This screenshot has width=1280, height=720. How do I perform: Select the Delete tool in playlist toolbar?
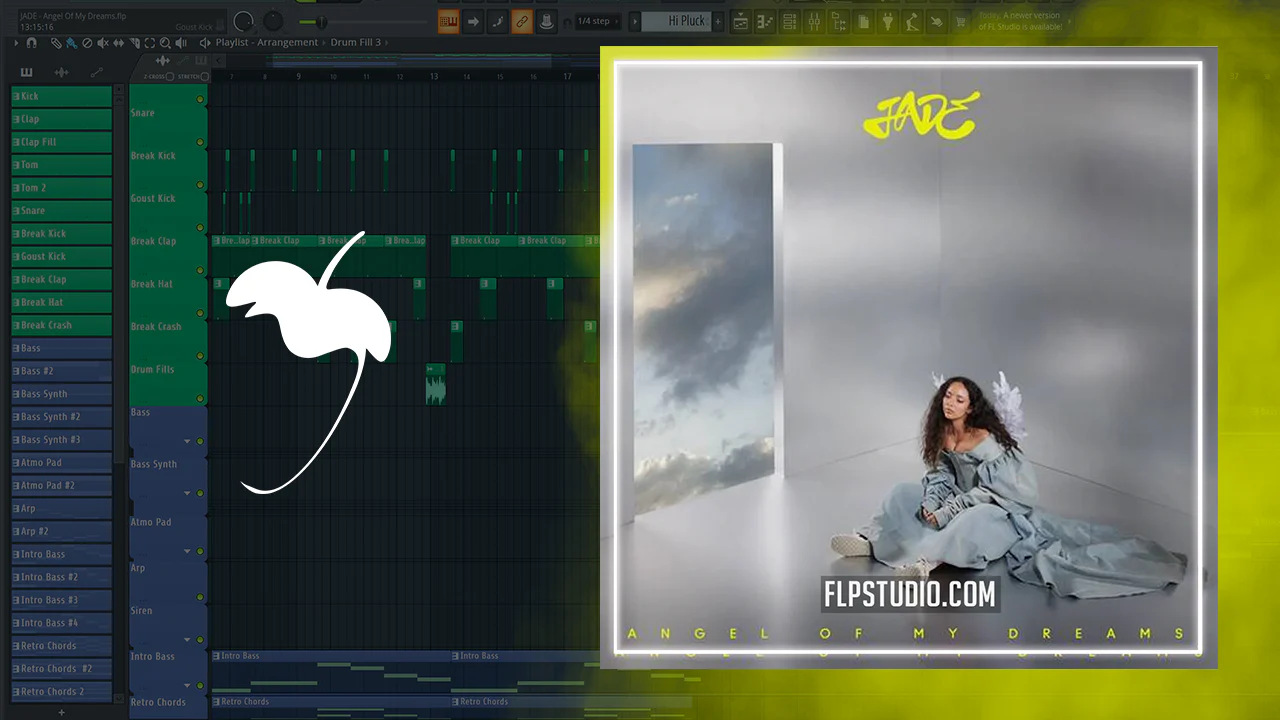pos(87,43)
